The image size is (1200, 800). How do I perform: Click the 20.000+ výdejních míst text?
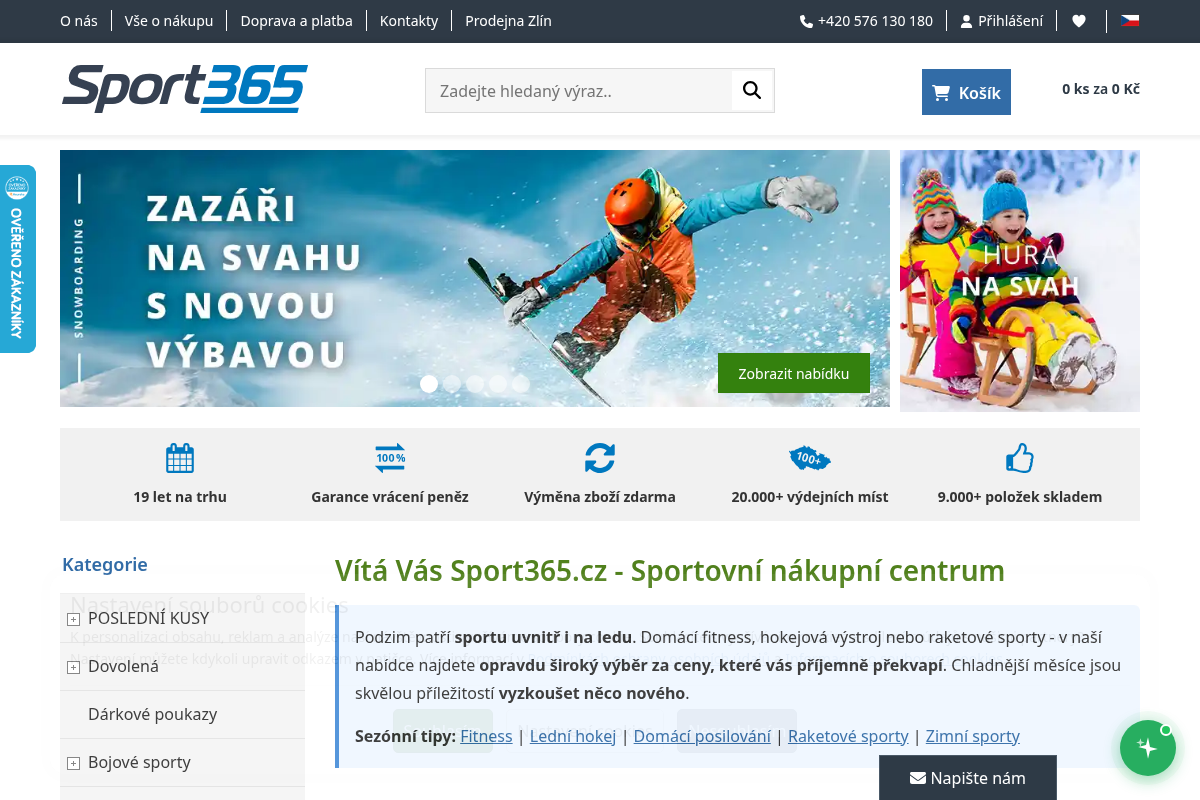click(810, 497)
